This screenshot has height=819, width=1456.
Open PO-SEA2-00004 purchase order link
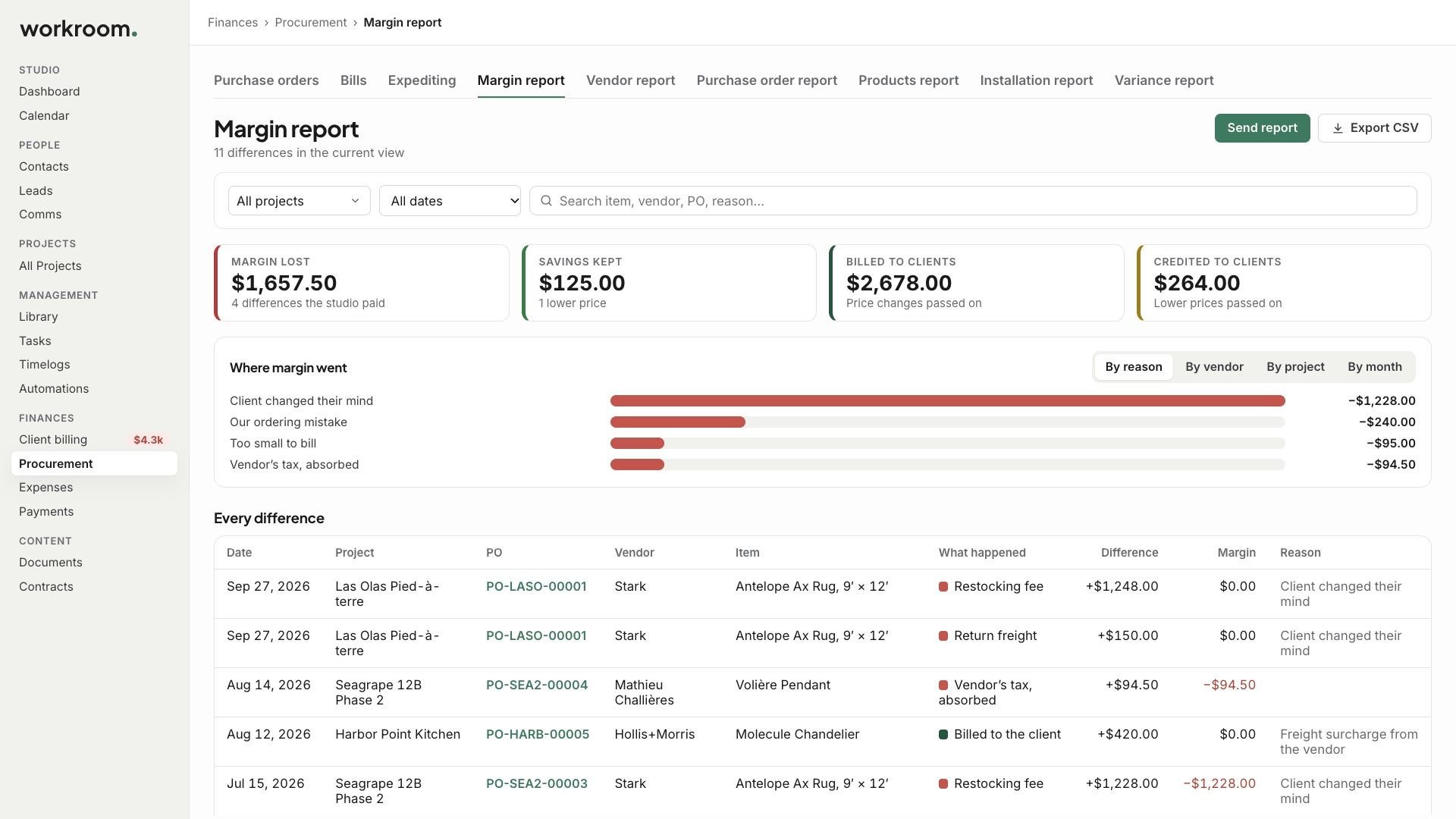537,685
